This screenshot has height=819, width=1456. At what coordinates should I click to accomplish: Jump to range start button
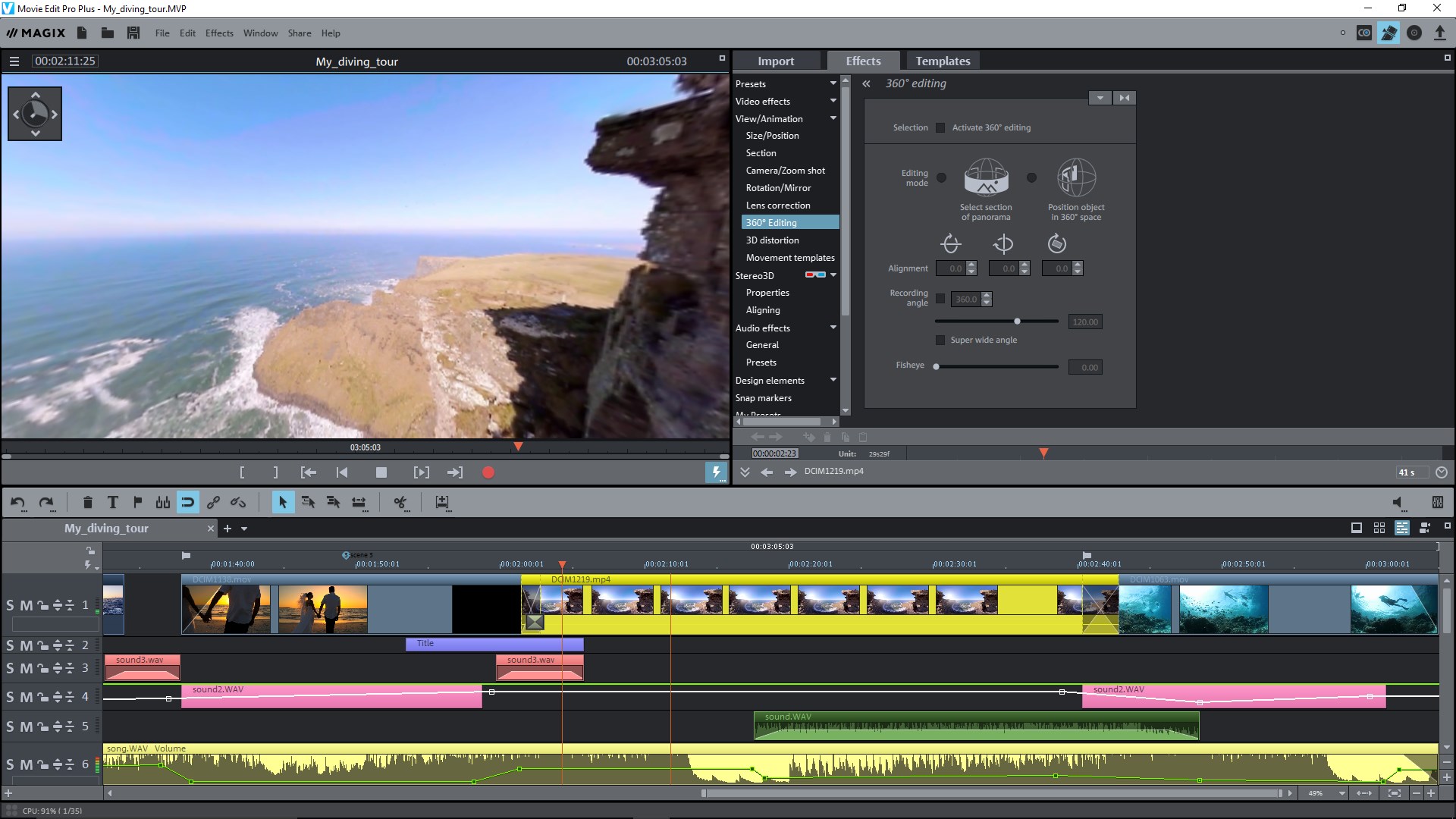pos(308,472)
